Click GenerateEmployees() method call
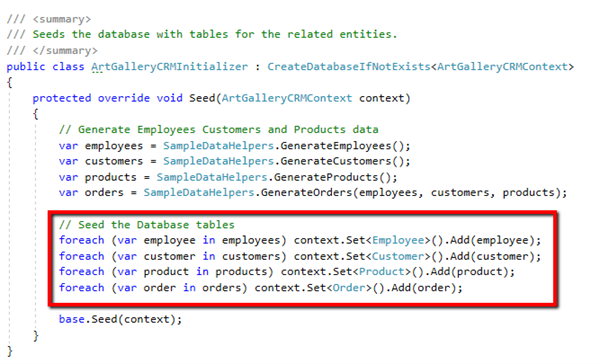The height and width of the screenshot is (364, 600). 342,146
